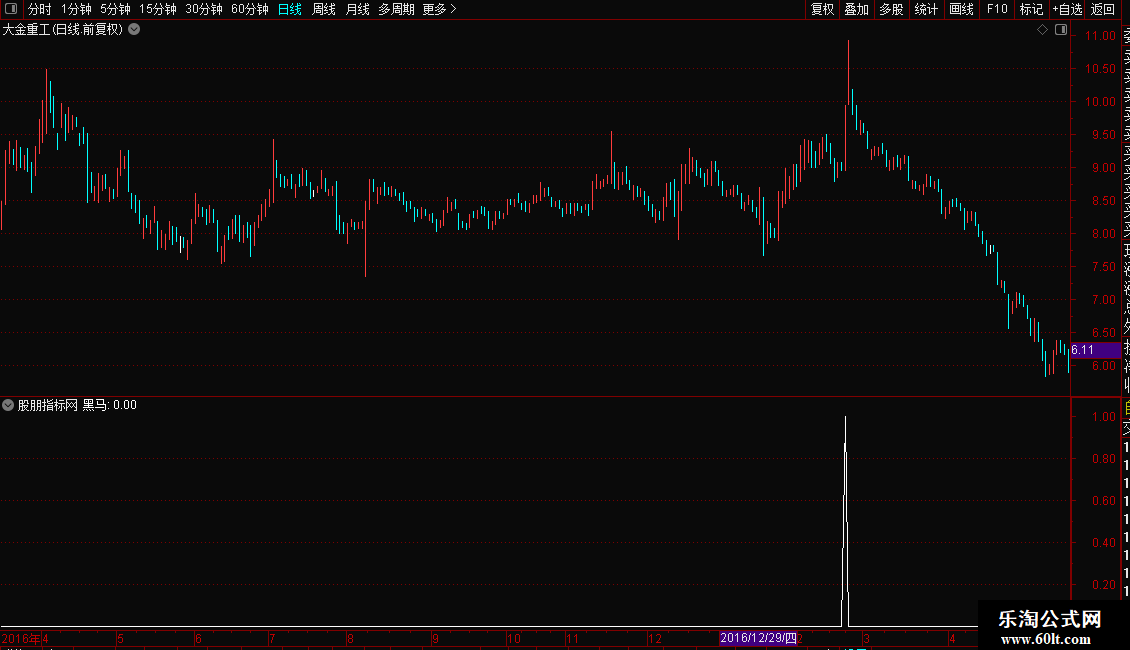Toggle the side panel icon at top-left

(11, 9)
